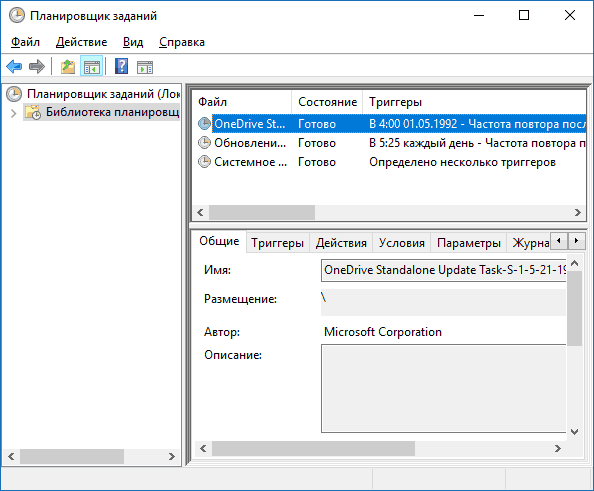The height and width of the screenshot is (491, 594).
Task: Click task list scroll right arrow
Action: (578, 213)
